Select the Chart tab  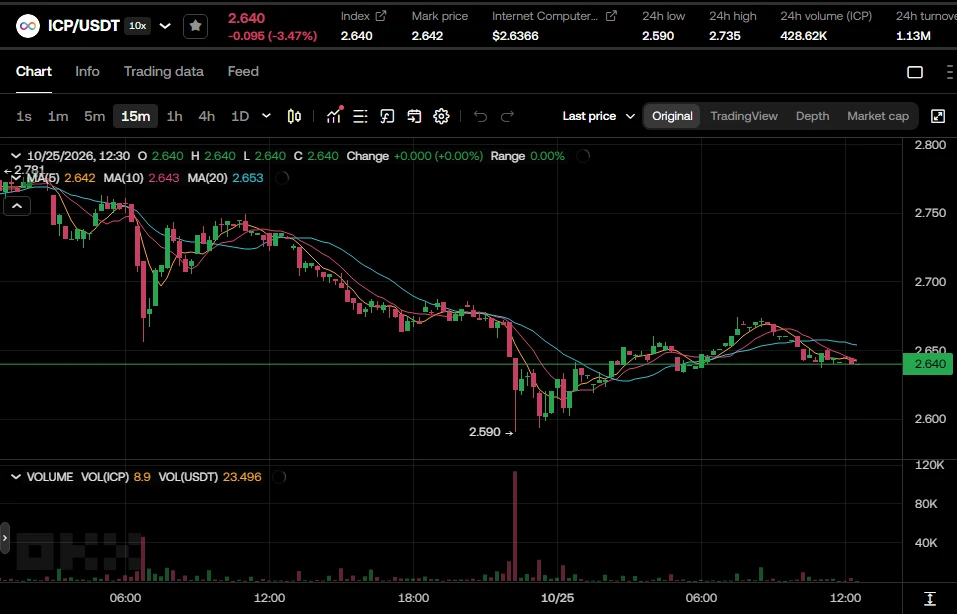(x=34, y=71)
